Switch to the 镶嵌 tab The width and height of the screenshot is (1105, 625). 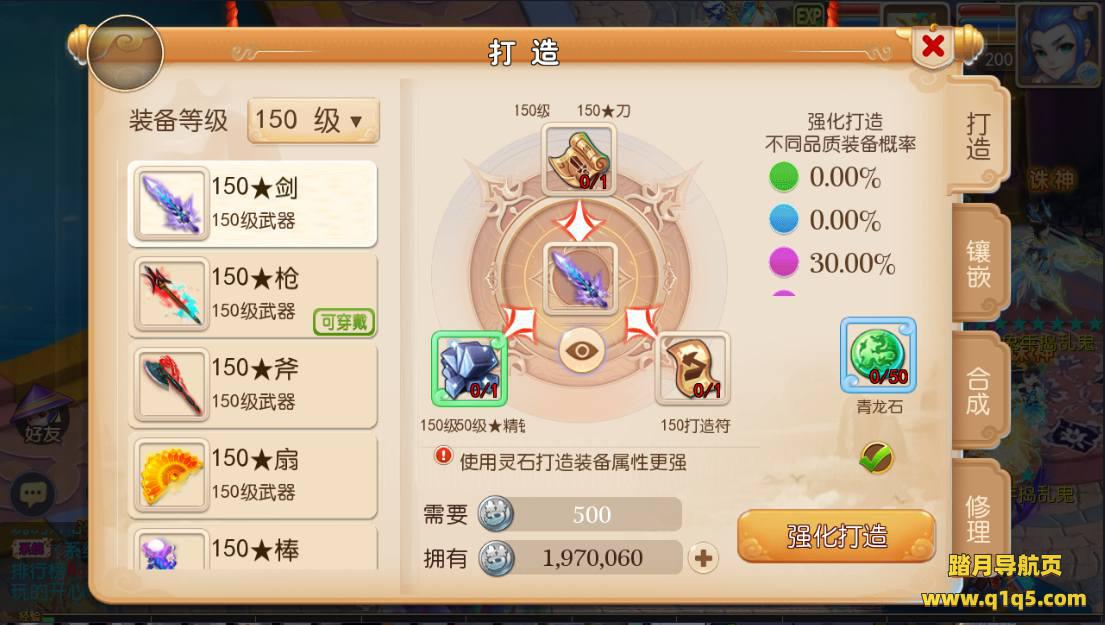pos(979,264)
